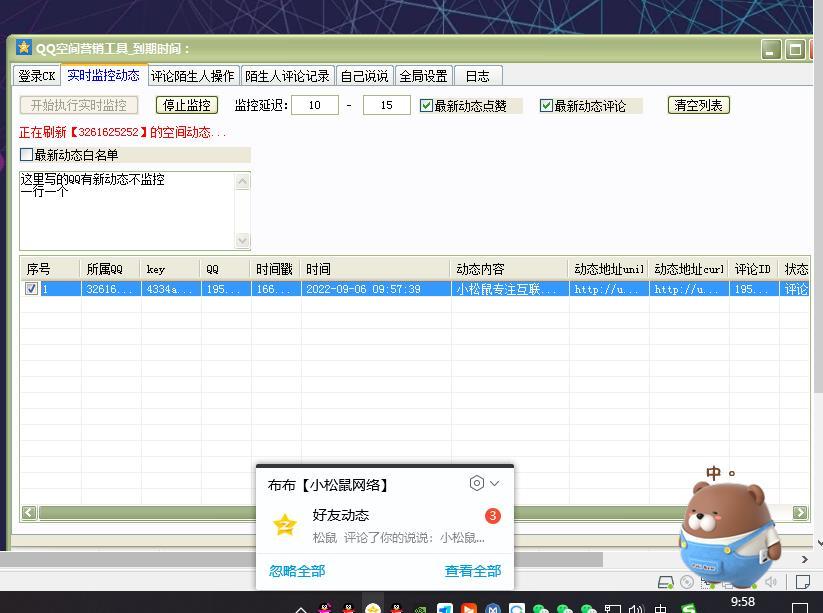The image size is (823, 613).
Task: Open the green Sogou S tray icon
Action: tap(689, 608)
